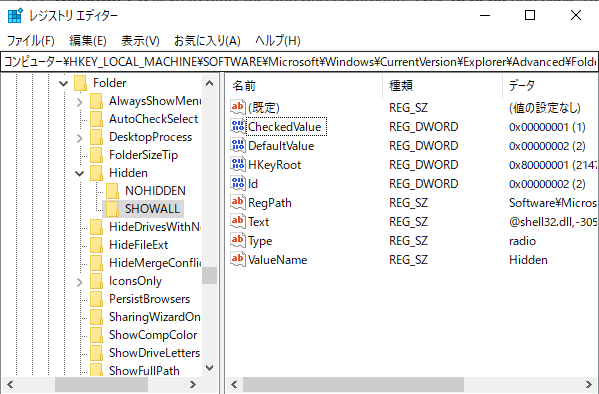Click the HideMergeConflicts folder icon

(96, 263)
